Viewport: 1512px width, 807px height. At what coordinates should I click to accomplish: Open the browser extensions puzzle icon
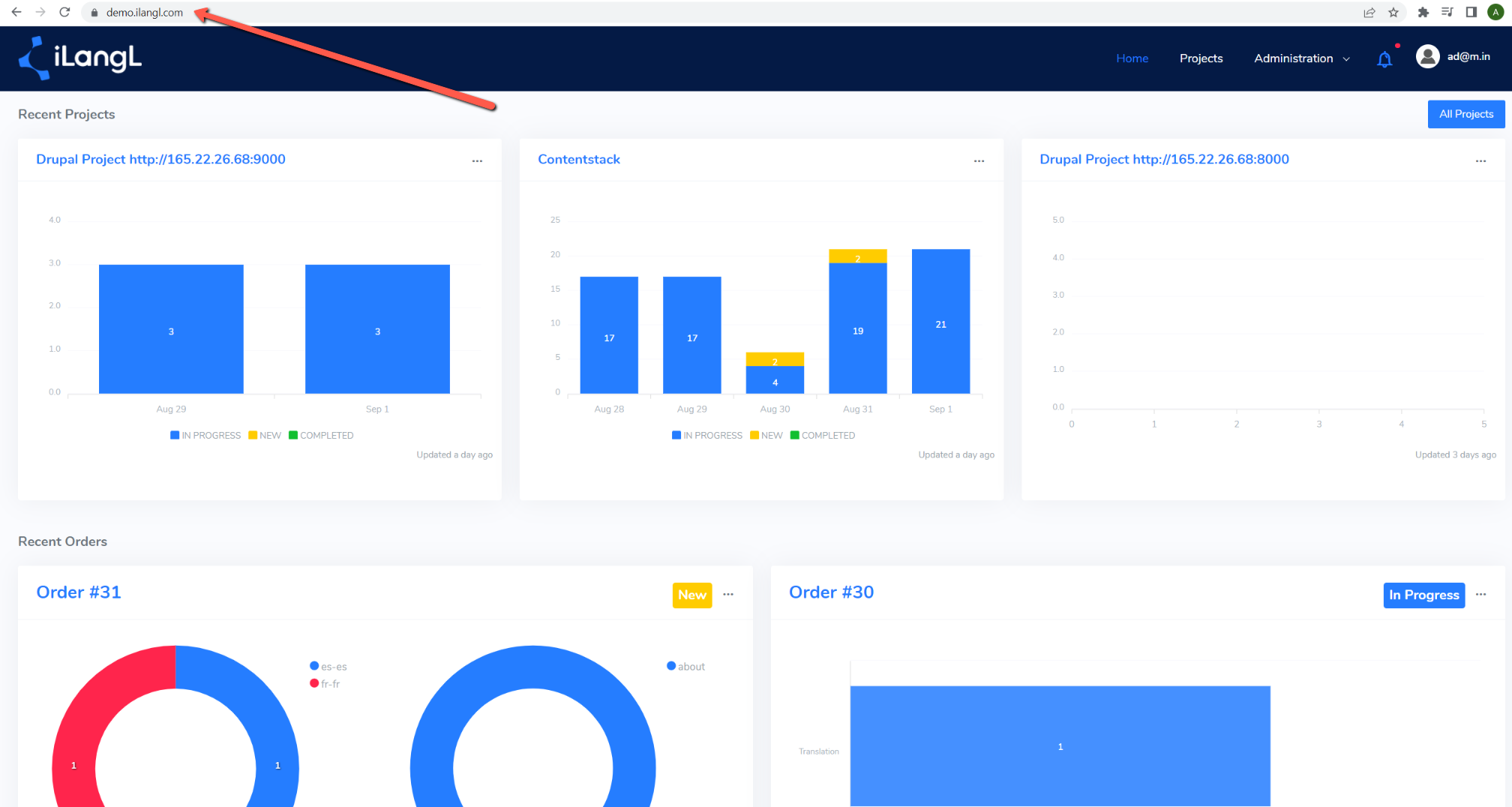point(1423,12)
